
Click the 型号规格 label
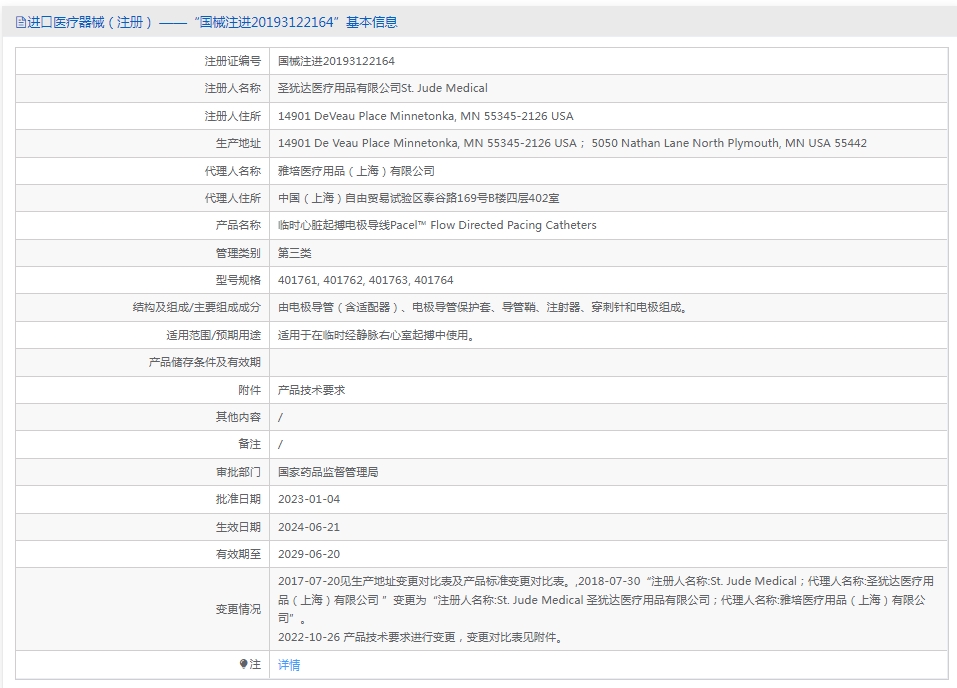pos(238,280)
